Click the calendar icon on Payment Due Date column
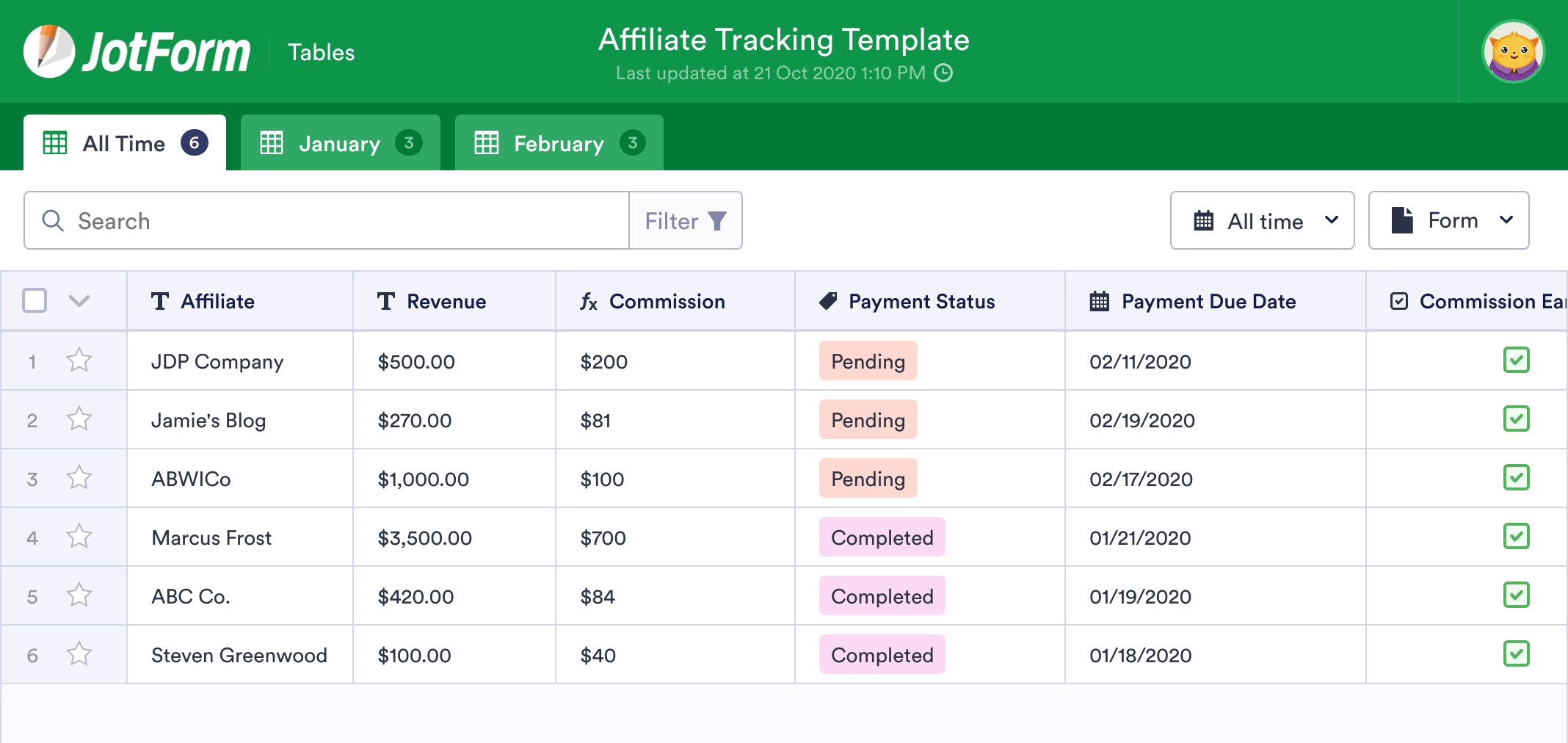The height and width of the screenshot is (743, 1568). tap(1098, 301)
